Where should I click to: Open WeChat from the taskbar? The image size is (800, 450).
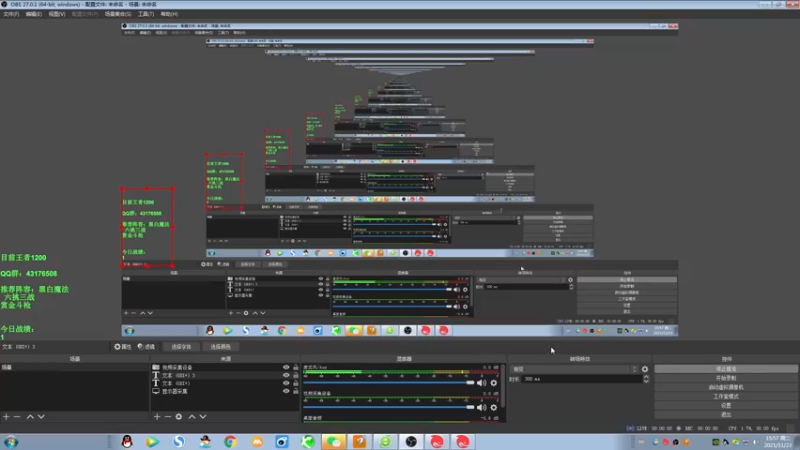[334, 441]
